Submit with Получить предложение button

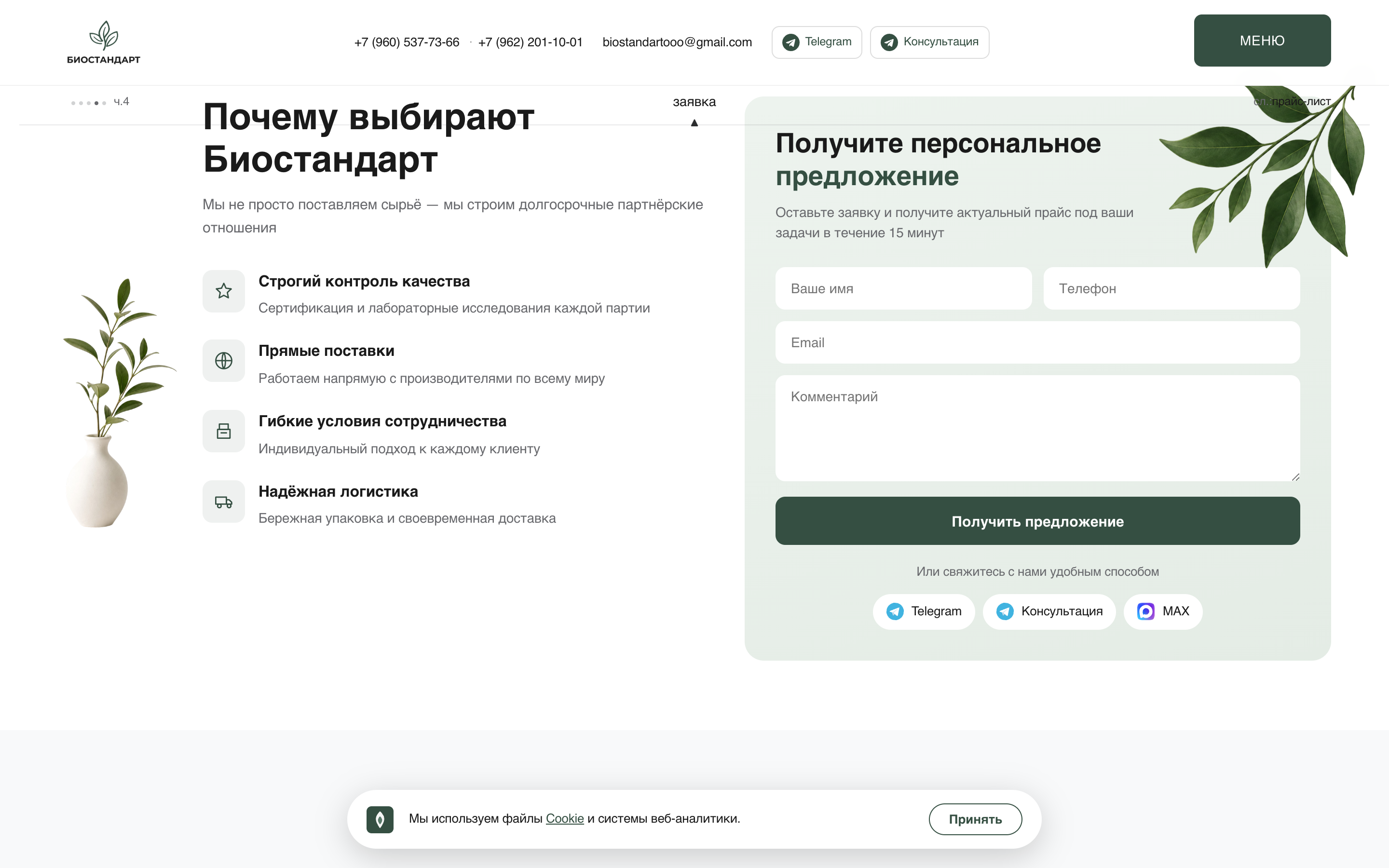1037,521
